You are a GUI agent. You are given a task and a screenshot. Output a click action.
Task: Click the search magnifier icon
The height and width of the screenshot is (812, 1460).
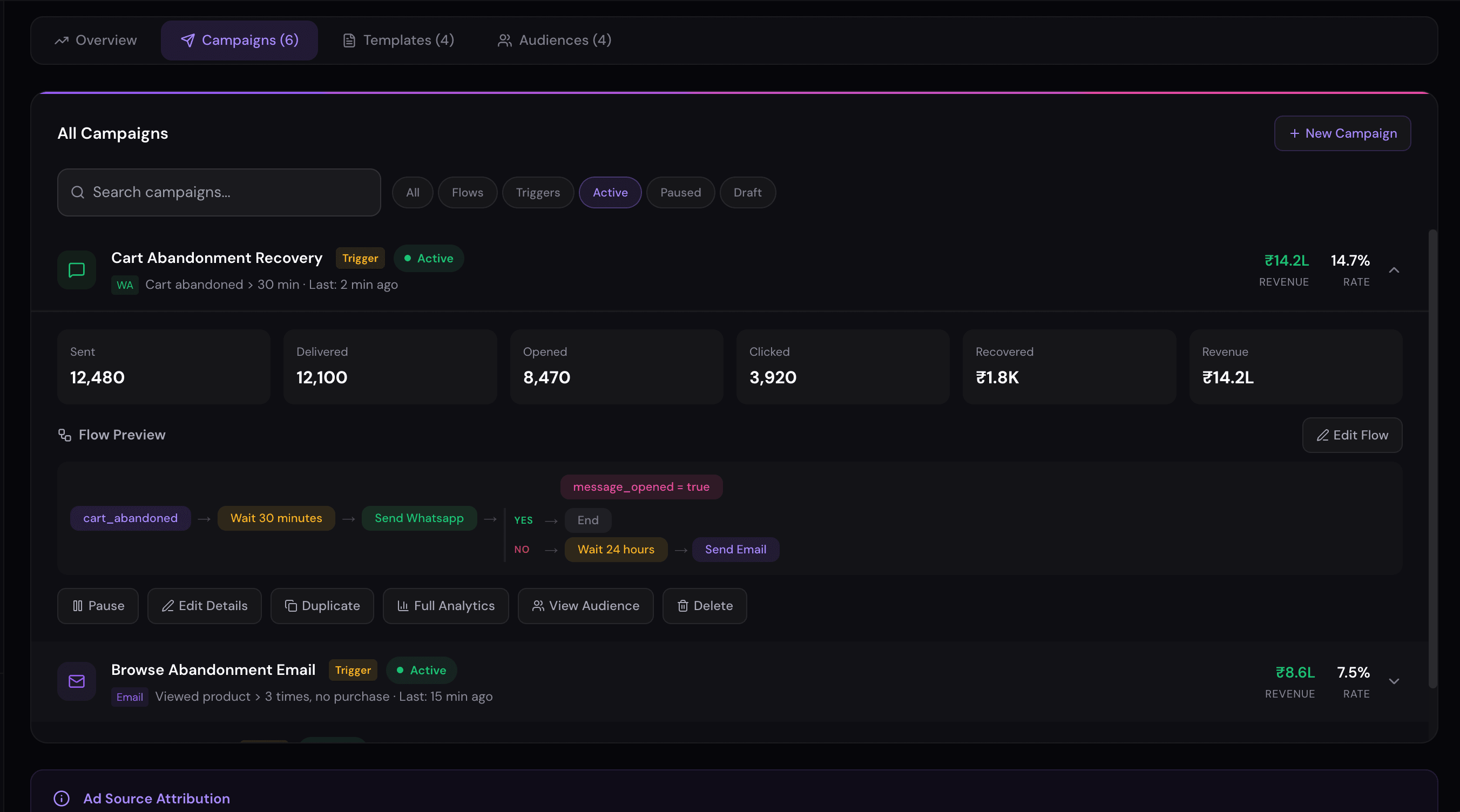coord(78,192)
